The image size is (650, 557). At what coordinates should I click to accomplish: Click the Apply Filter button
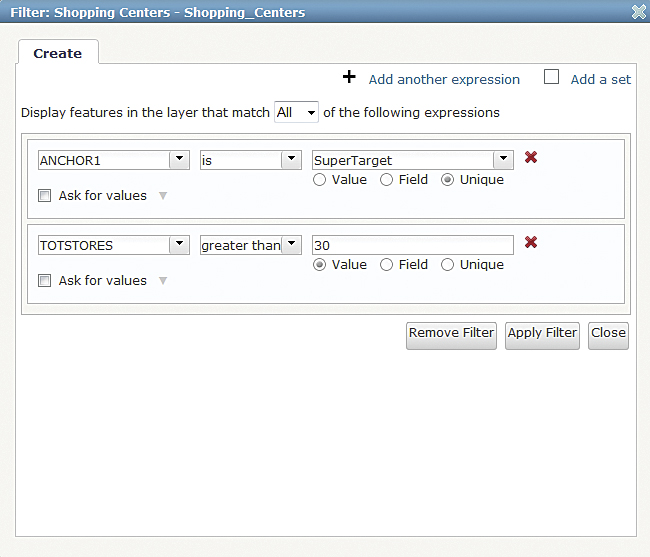point(542,334)
